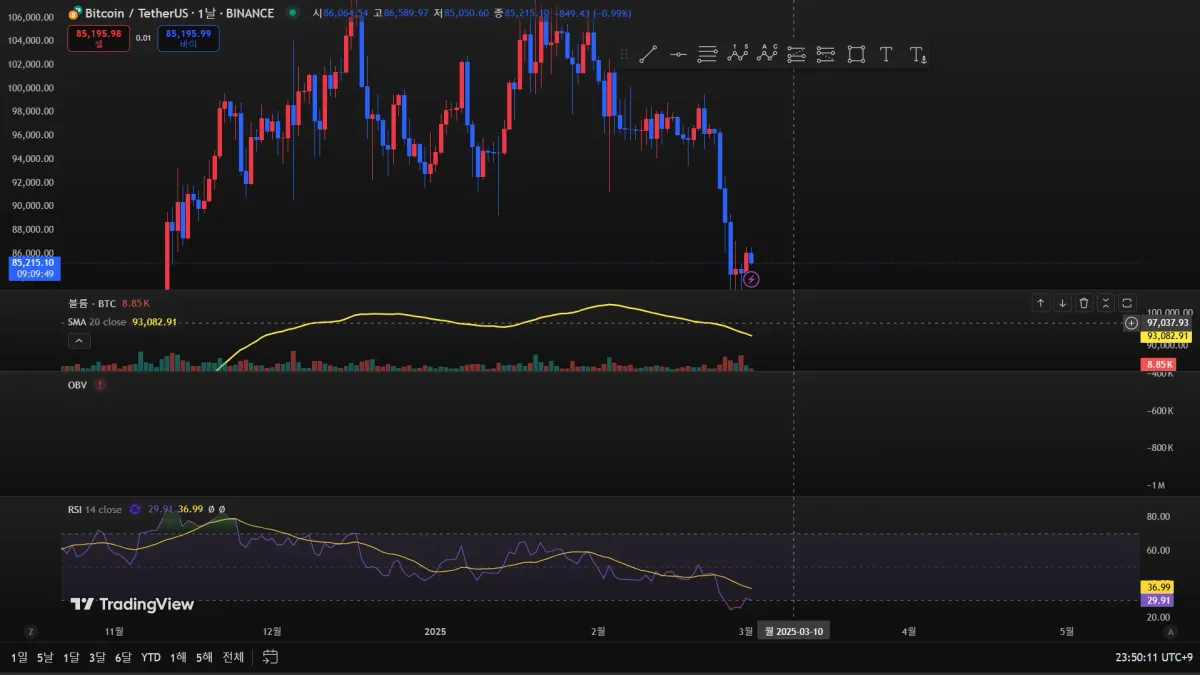Image resolution: width=1200 pixels, height=675 pixels.
Task: Select the Horizontal Line drawing tool
Action: (x=678, y=54)
